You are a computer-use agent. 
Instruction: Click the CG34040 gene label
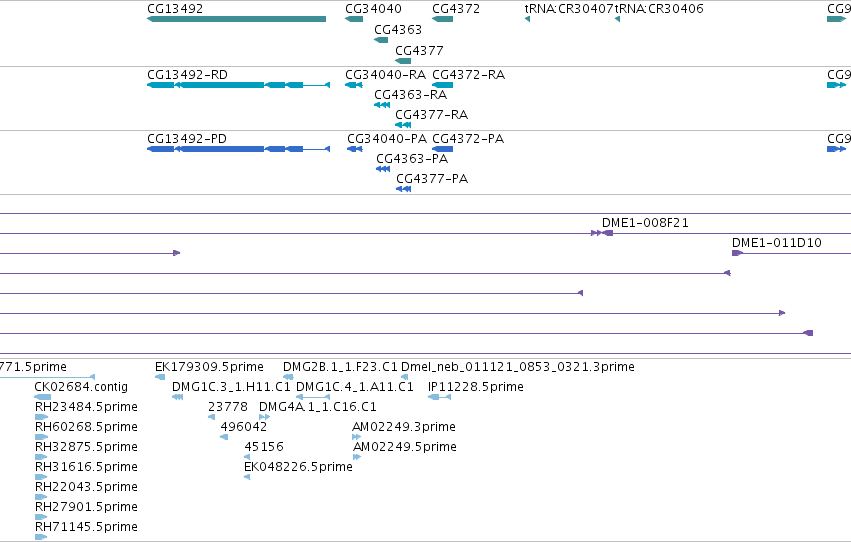[373, 9]
